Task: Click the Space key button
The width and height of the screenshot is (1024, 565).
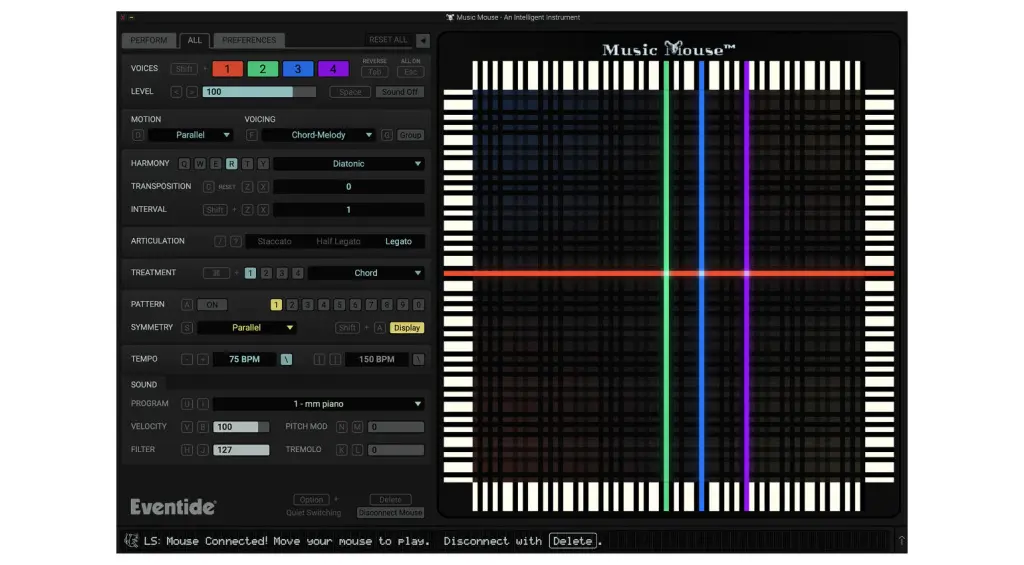Action: pos(350,92)
